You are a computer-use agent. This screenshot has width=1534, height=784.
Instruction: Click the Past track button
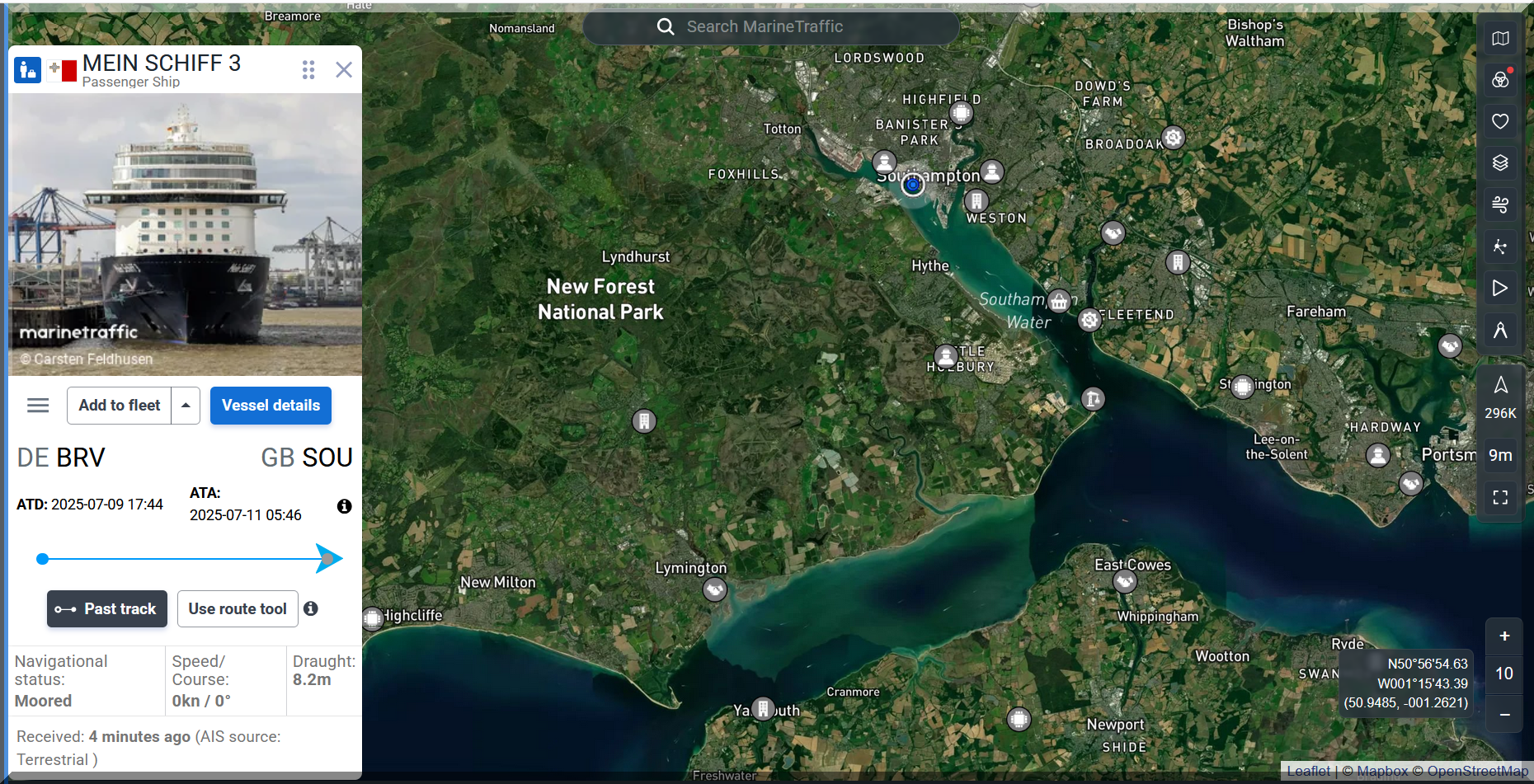click(107, 609)
